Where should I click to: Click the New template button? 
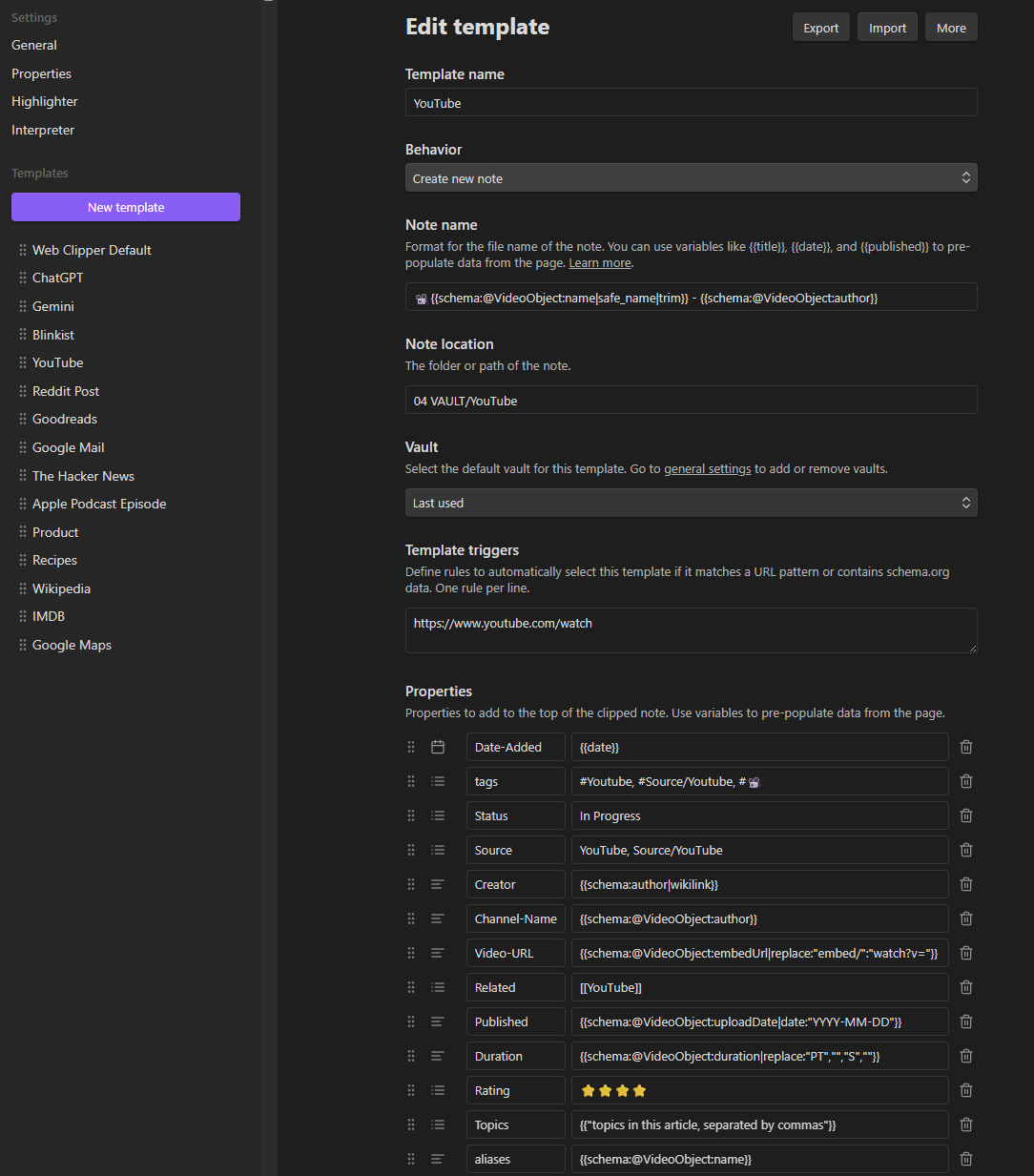point(126,207)
